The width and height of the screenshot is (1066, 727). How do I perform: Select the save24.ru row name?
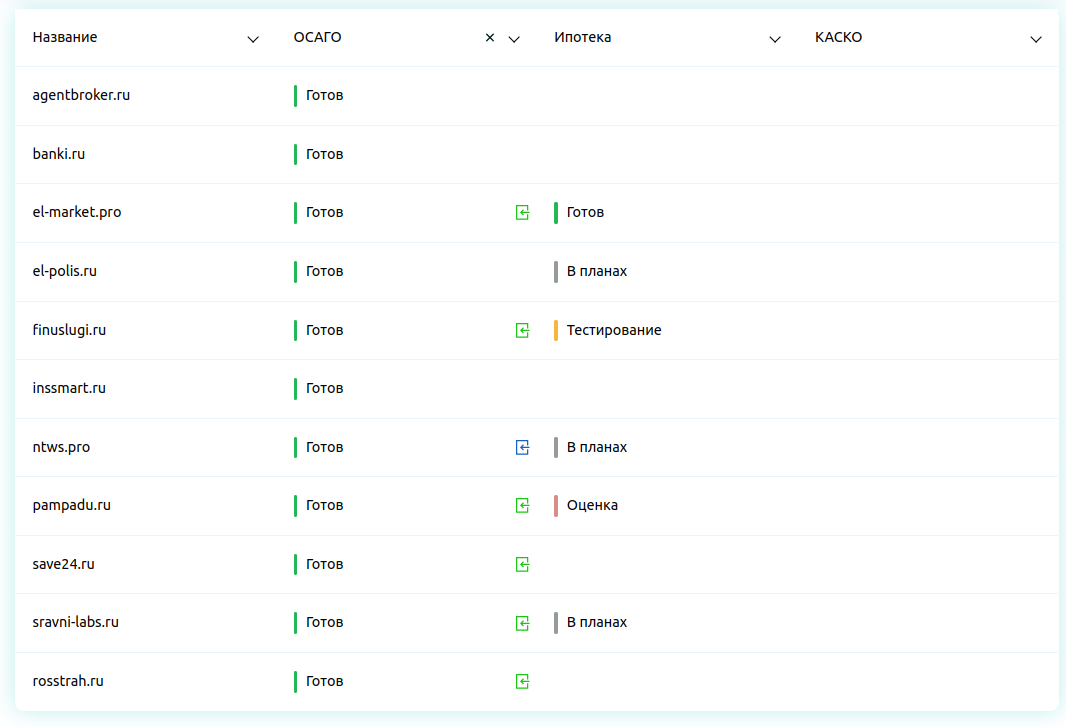(63, 564)
